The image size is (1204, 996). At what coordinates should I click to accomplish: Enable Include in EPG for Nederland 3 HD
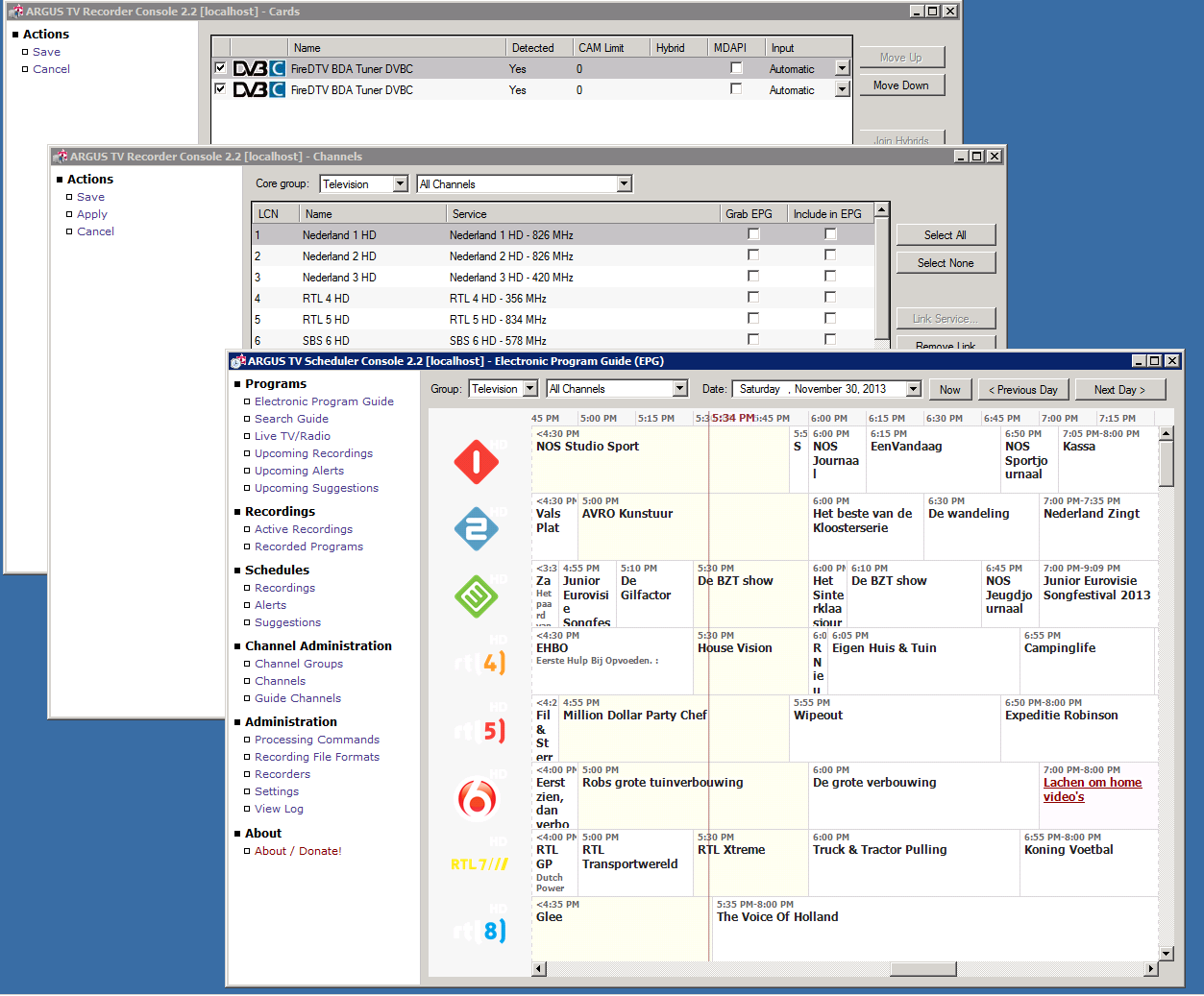click(830, 277)
